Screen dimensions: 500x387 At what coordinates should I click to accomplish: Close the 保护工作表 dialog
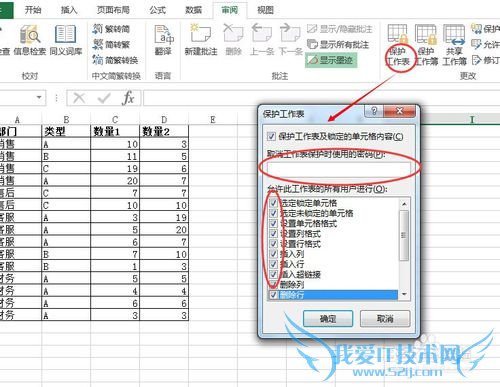pyautogui.click(x=400, y=111)
